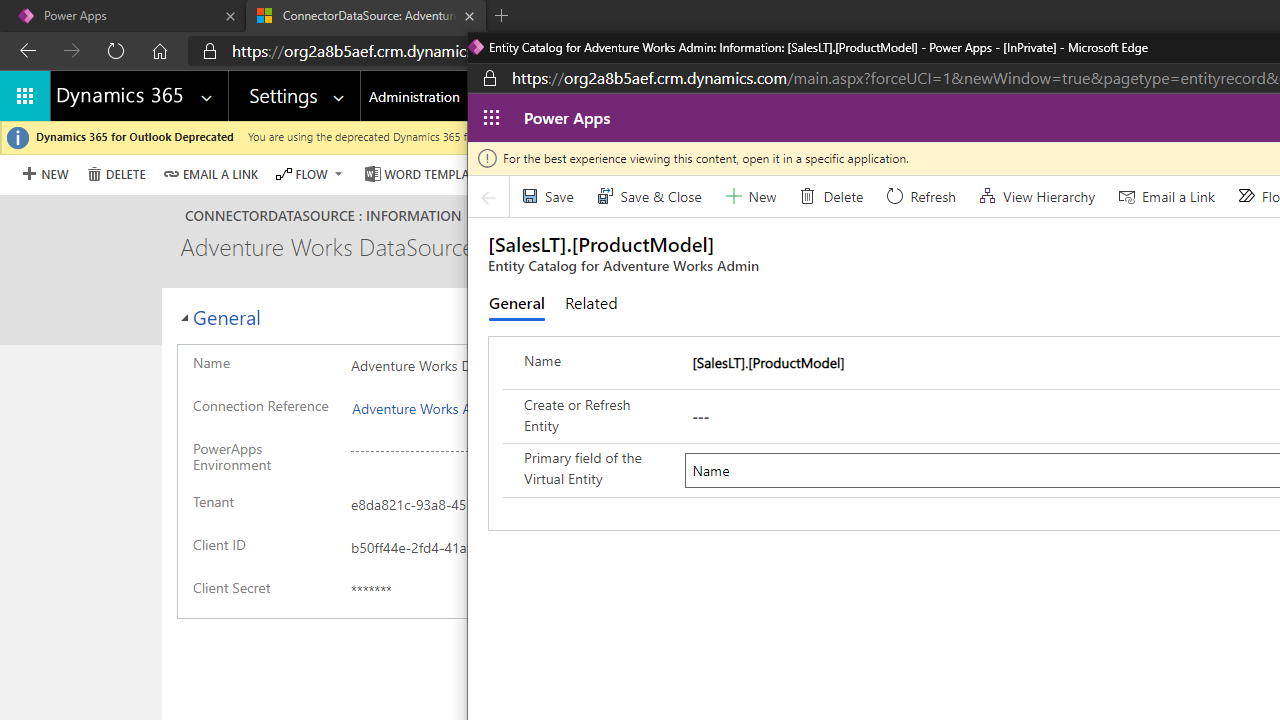Click EMAIL A LINK in background window
This screenshot has height=720, width=1280.
coord(211,174)
